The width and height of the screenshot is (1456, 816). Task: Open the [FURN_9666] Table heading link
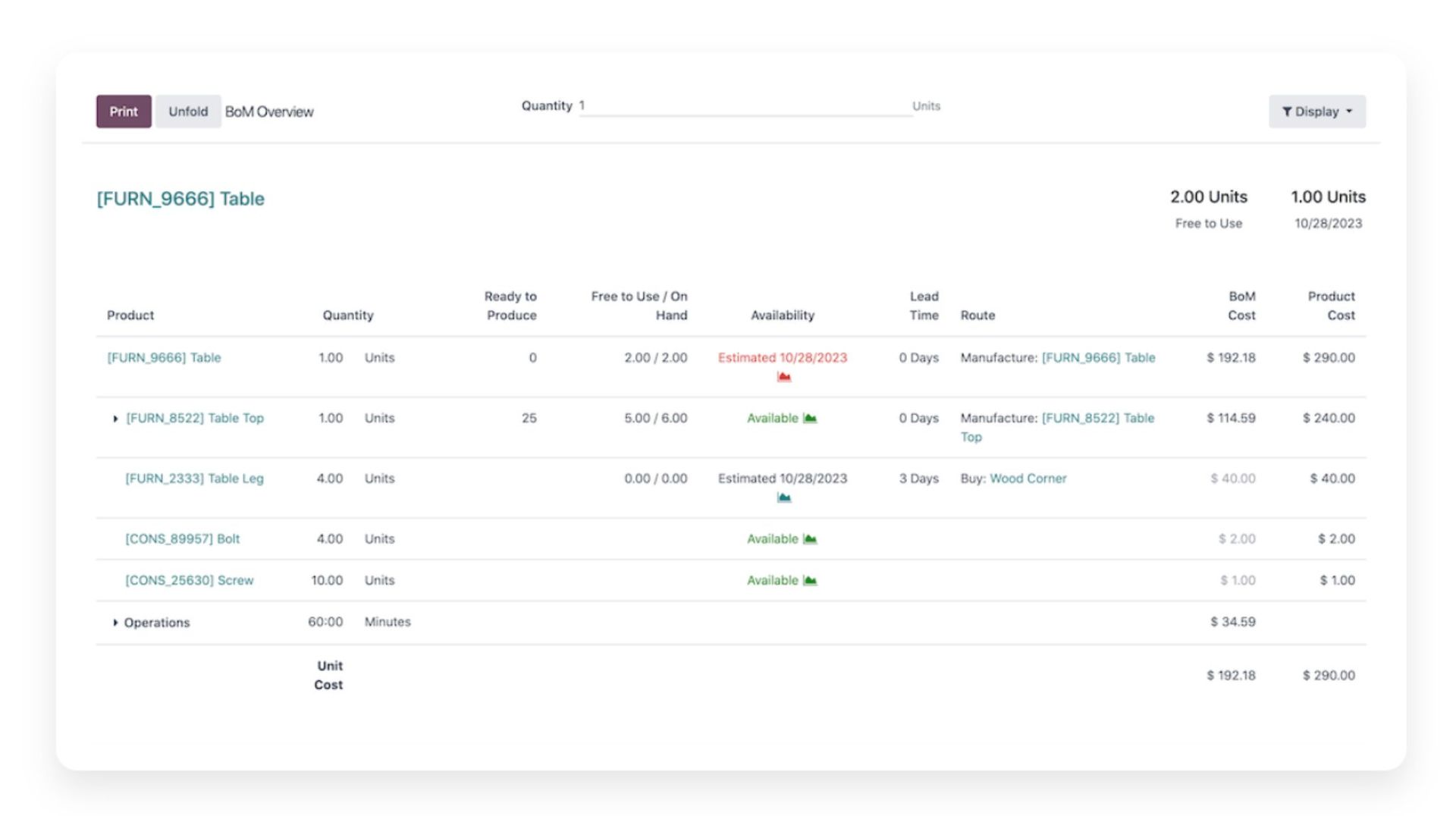tap(180, 199)
